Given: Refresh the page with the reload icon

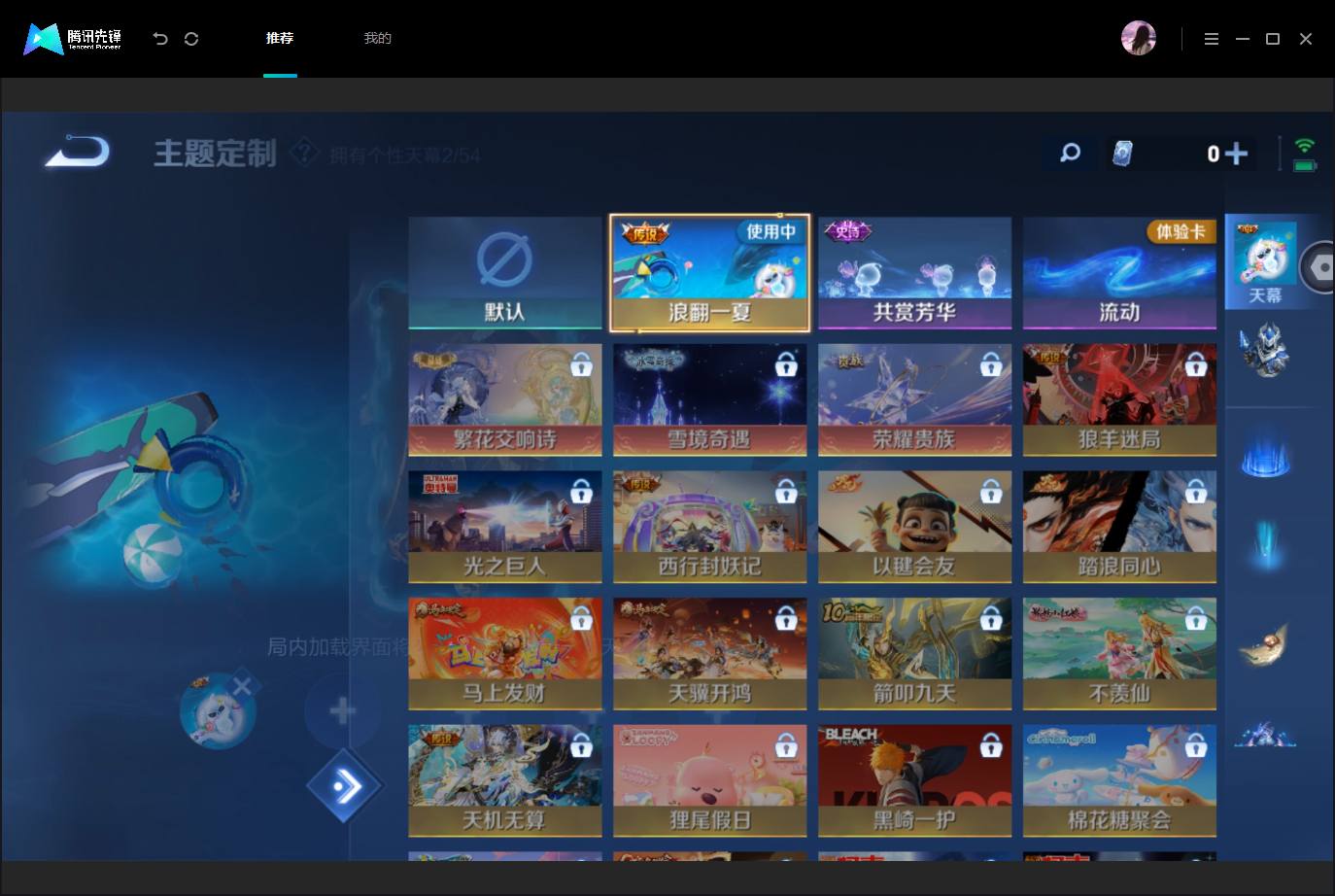Looking at the screenshot, I should click(191, 39).
